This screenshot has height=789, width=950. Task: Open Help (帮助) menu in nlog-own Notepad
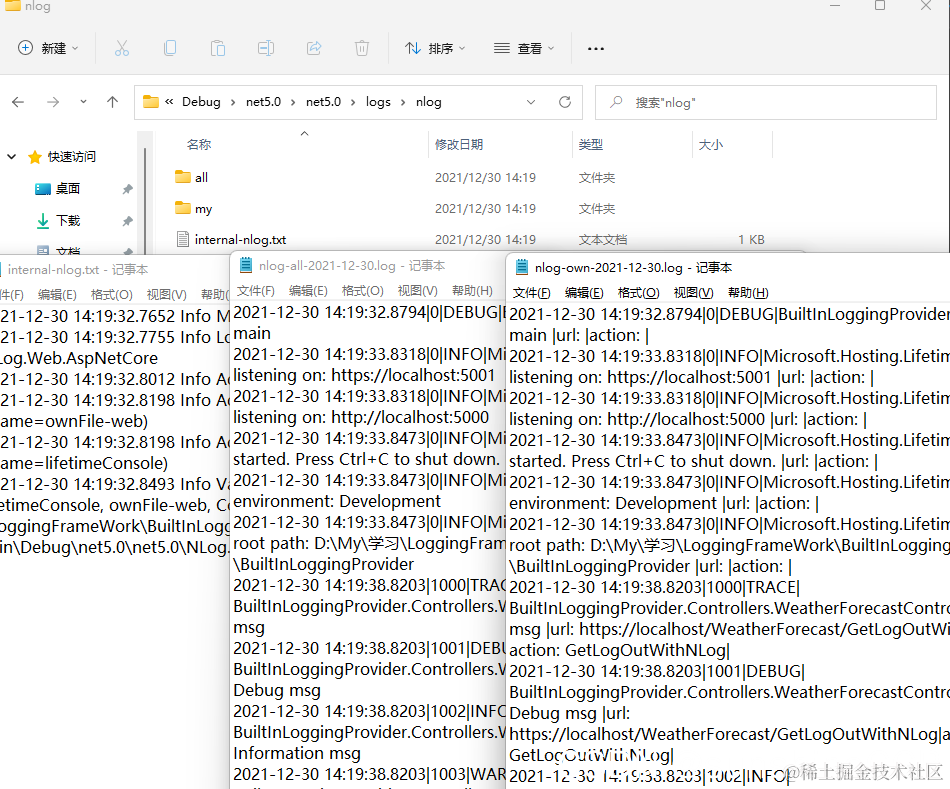tap(748, 293)
